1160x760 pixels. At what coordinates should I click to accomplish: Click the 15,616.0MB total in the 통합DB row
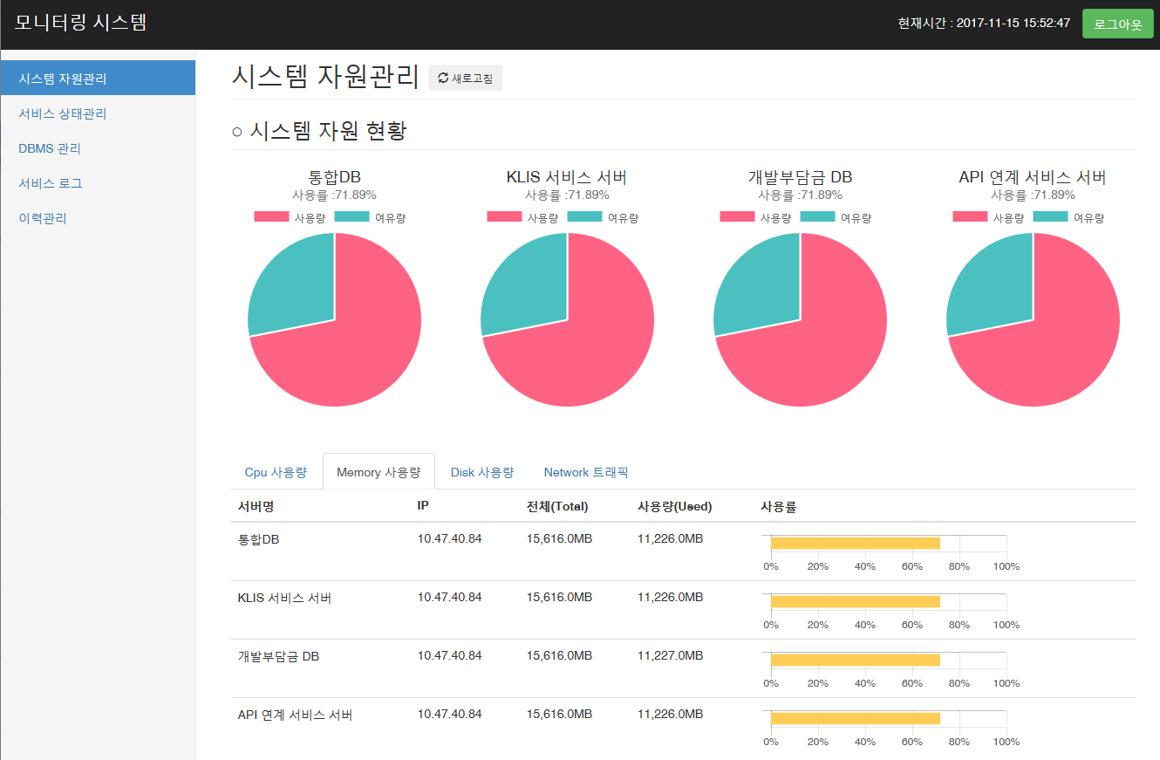pos(559,539)
